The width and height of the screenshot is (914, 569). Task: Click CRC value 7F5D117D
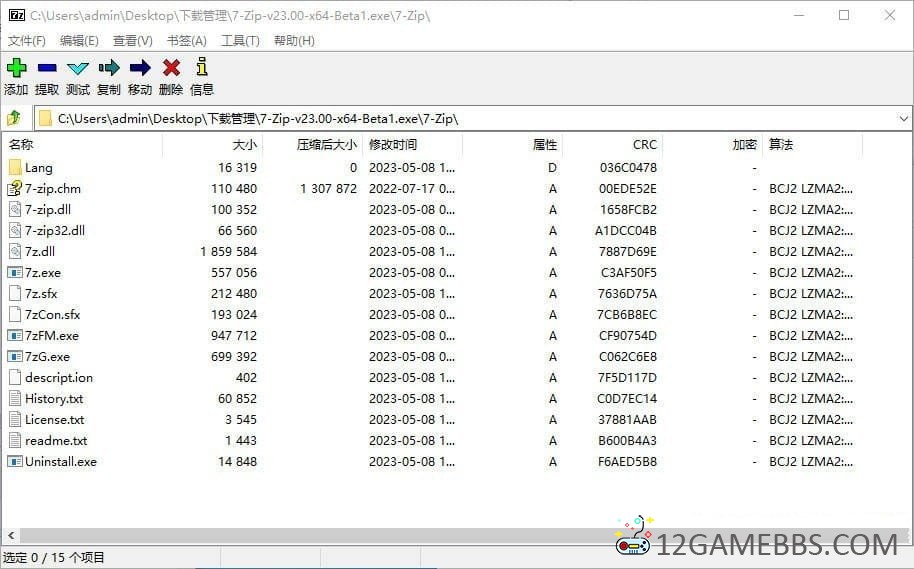tap(627, 377)
